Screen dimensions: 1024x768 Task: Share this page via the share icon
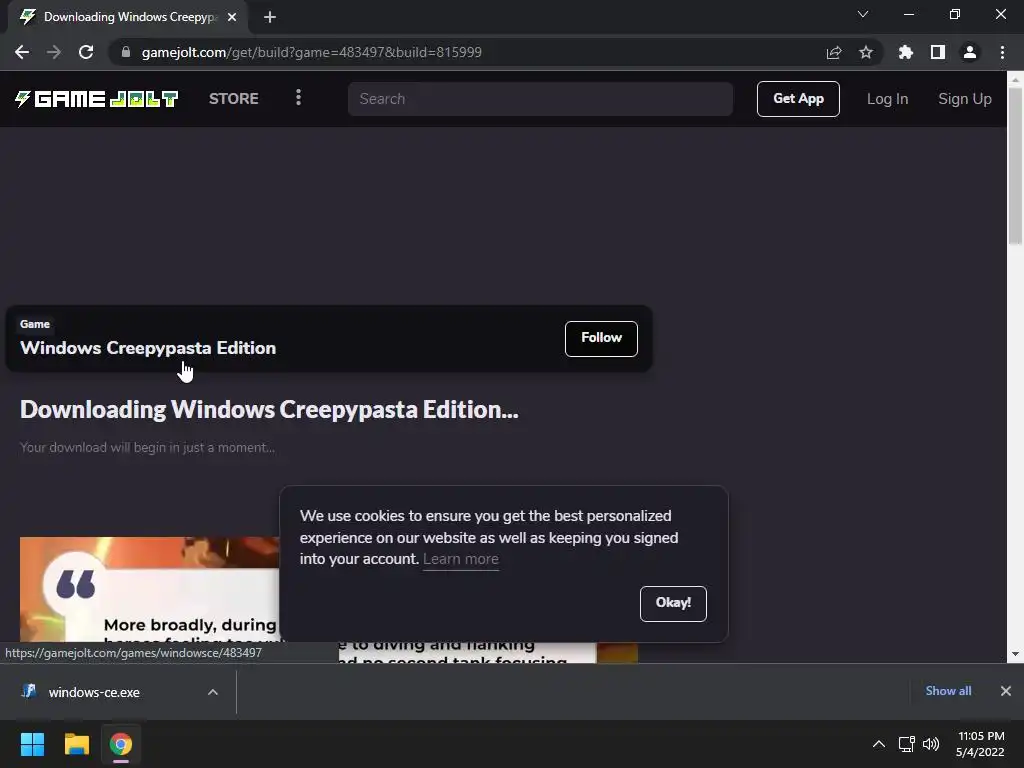pos(833,52)
